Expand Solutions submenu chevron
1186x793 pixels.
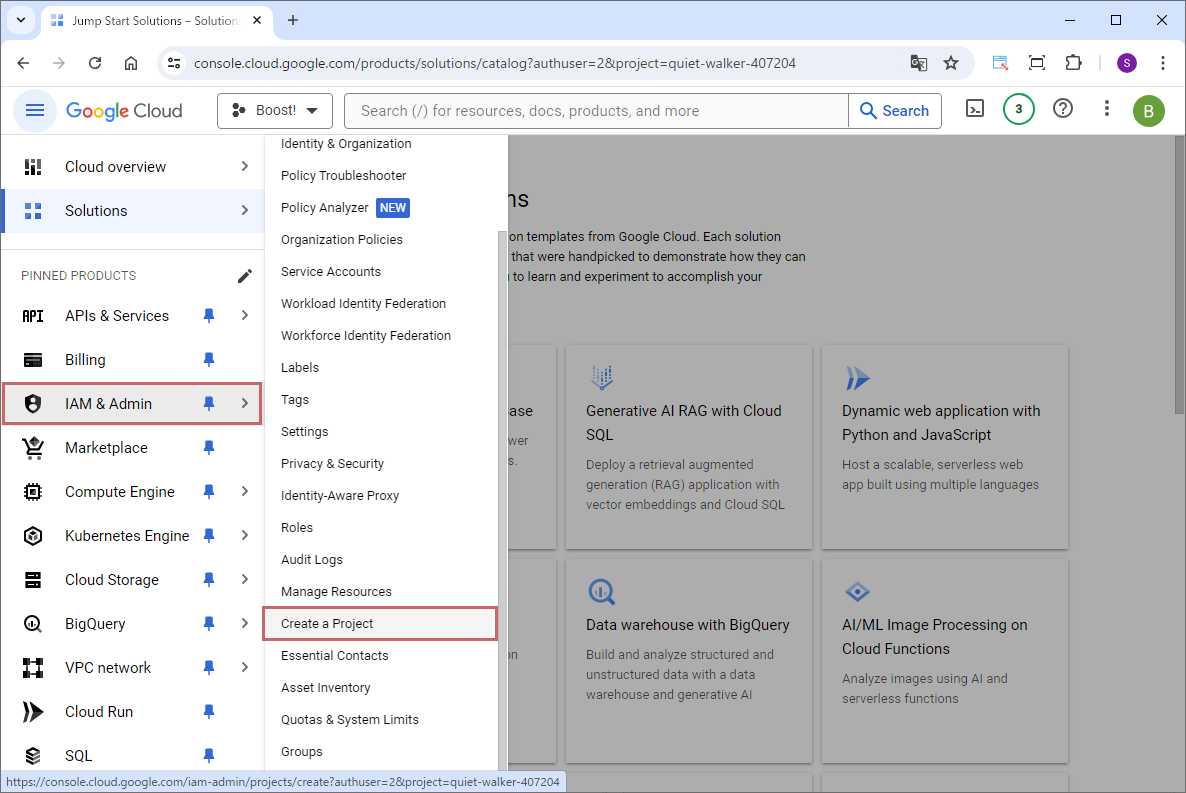point(244,210)
